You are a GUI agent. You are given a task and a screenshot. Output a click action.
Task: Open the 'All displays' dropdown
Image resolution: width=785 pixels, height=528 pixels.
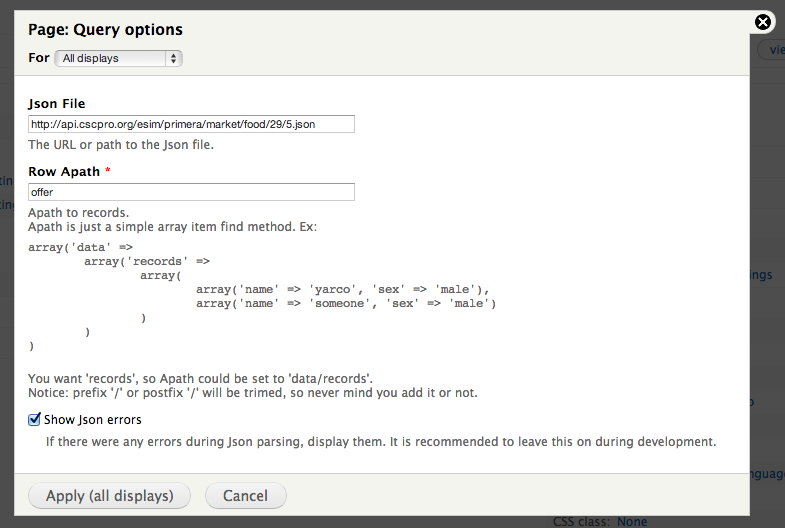tap(118, 59)
